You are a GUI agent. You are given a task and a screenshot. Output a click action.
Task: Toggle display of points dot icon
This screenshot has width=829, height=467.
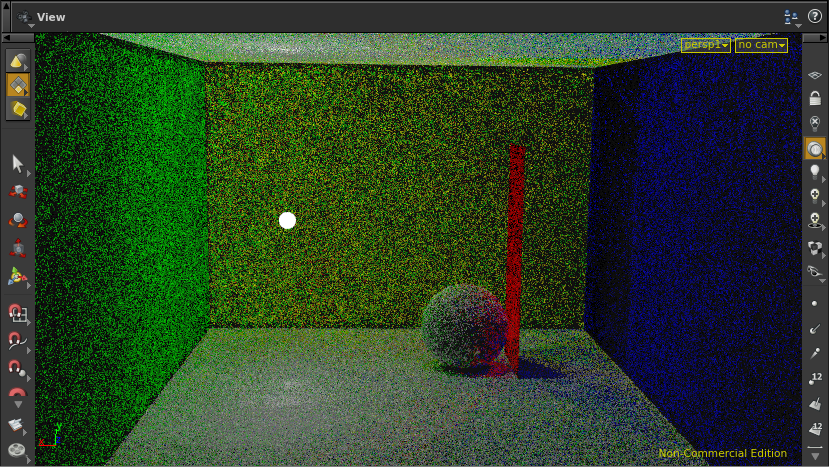coord(815,304)
